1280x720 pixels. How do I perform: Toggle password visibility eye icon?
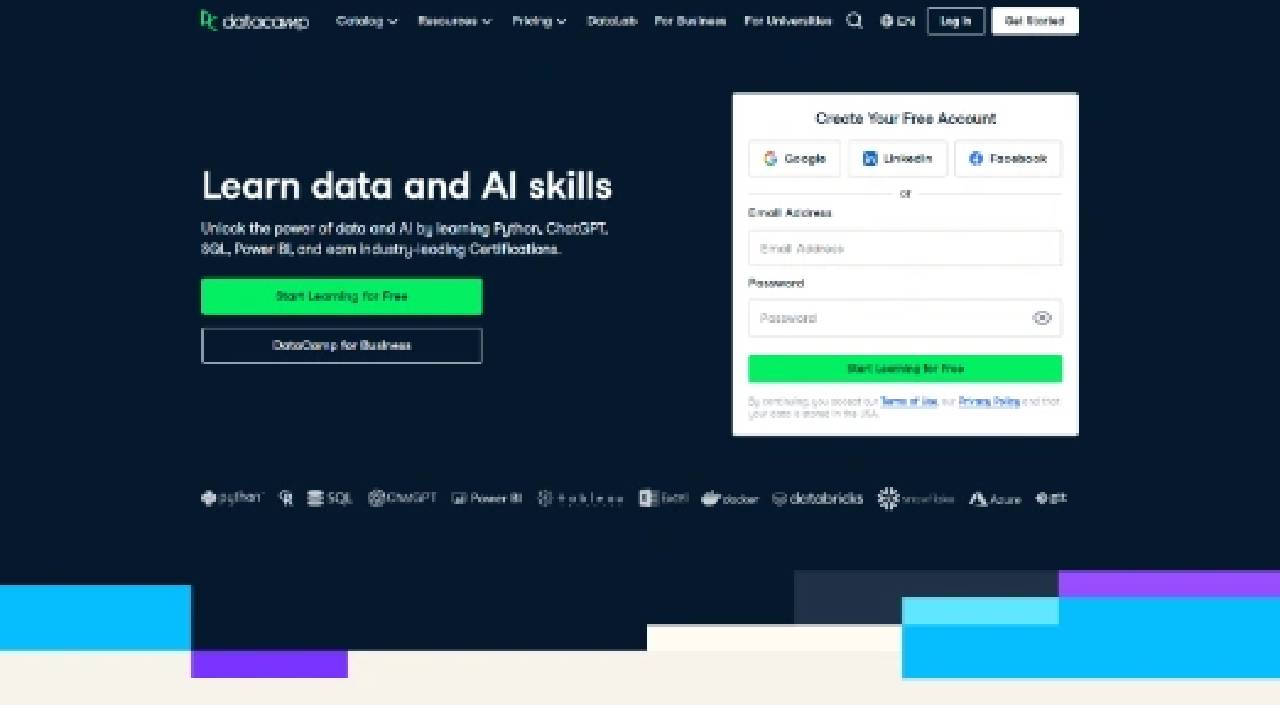pos(1042,318)
